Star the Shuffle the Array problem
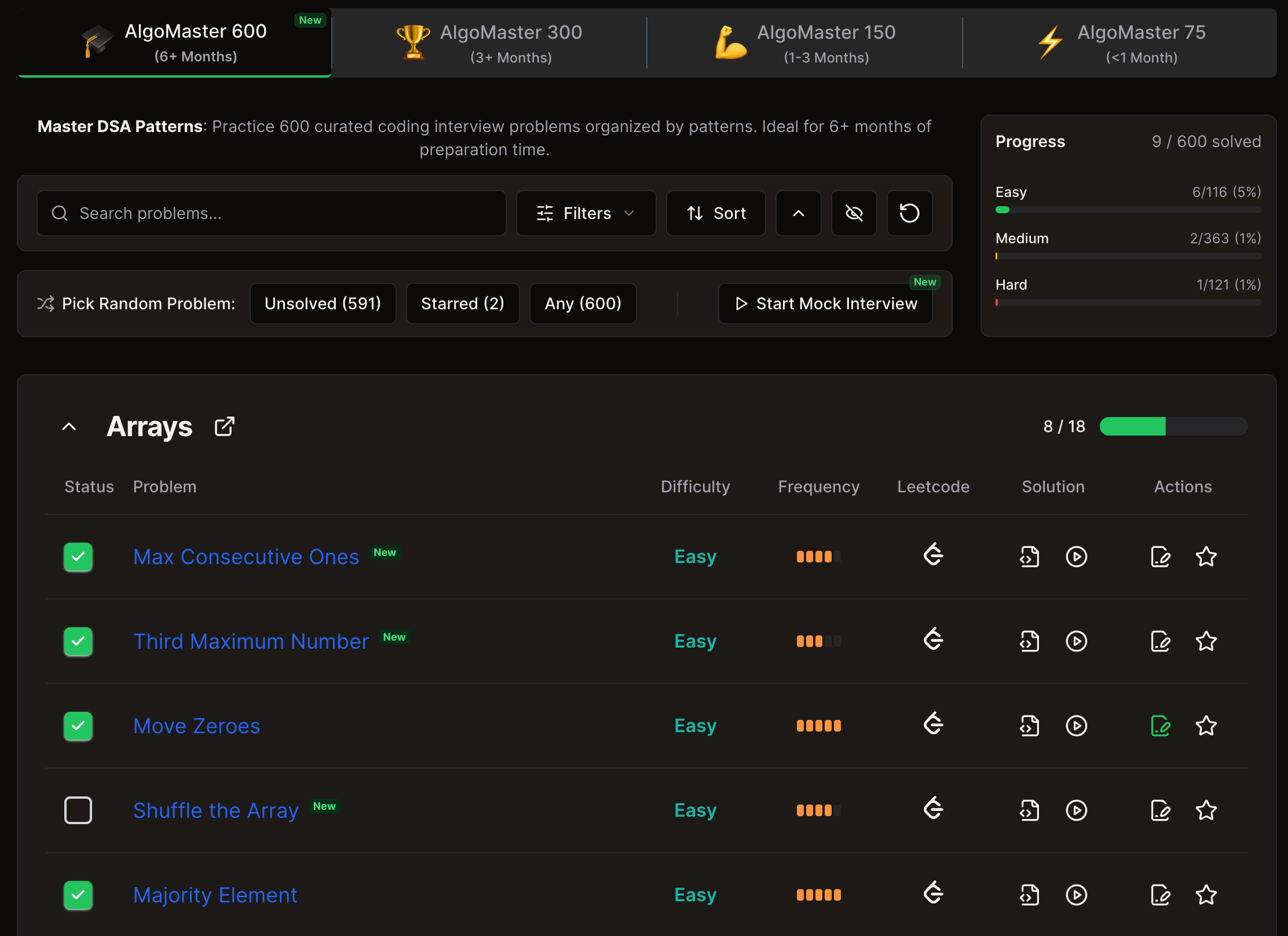 coord(1206,810)
